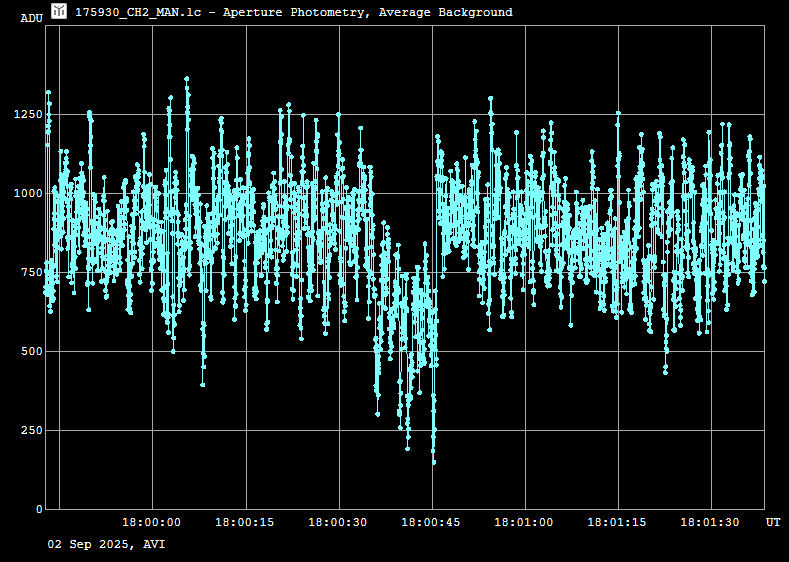The width and height of the screenshot is (789, 562).
Task: Select the 500 value on the y-axis
Action: [x=31, y=352]
